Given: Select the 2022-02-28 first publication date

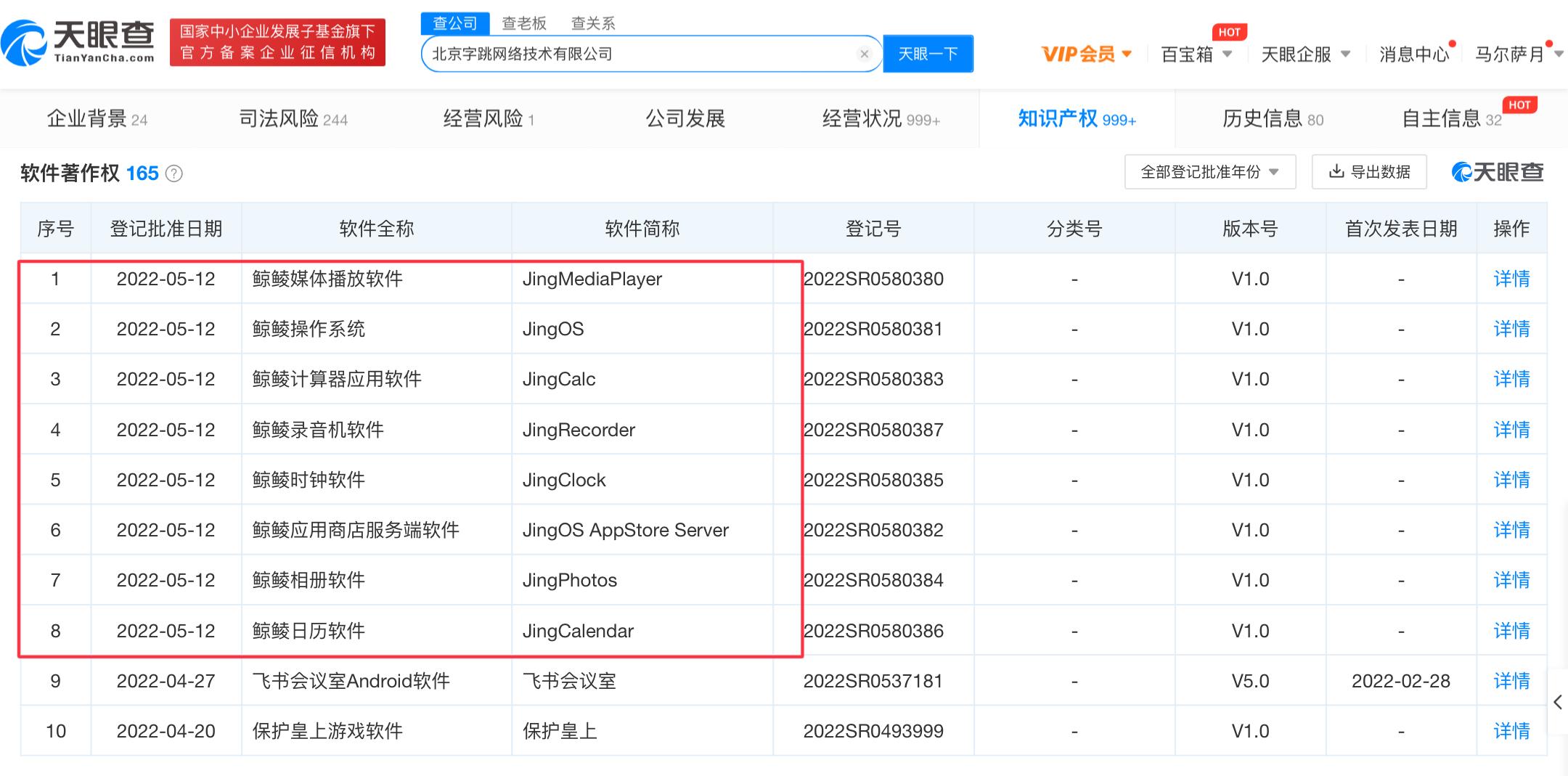Looking at the screenshot, I should (x=1401, y=681).
